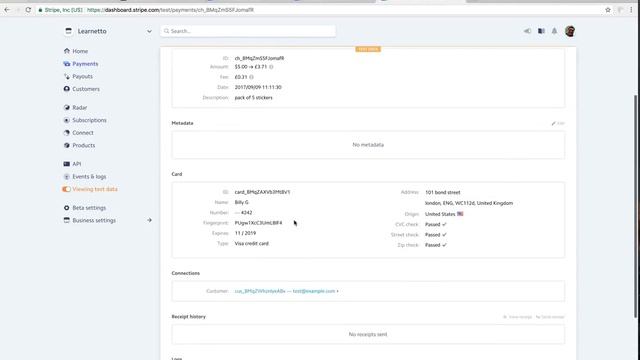Click the card name 'Billy G'

point(242,202)
